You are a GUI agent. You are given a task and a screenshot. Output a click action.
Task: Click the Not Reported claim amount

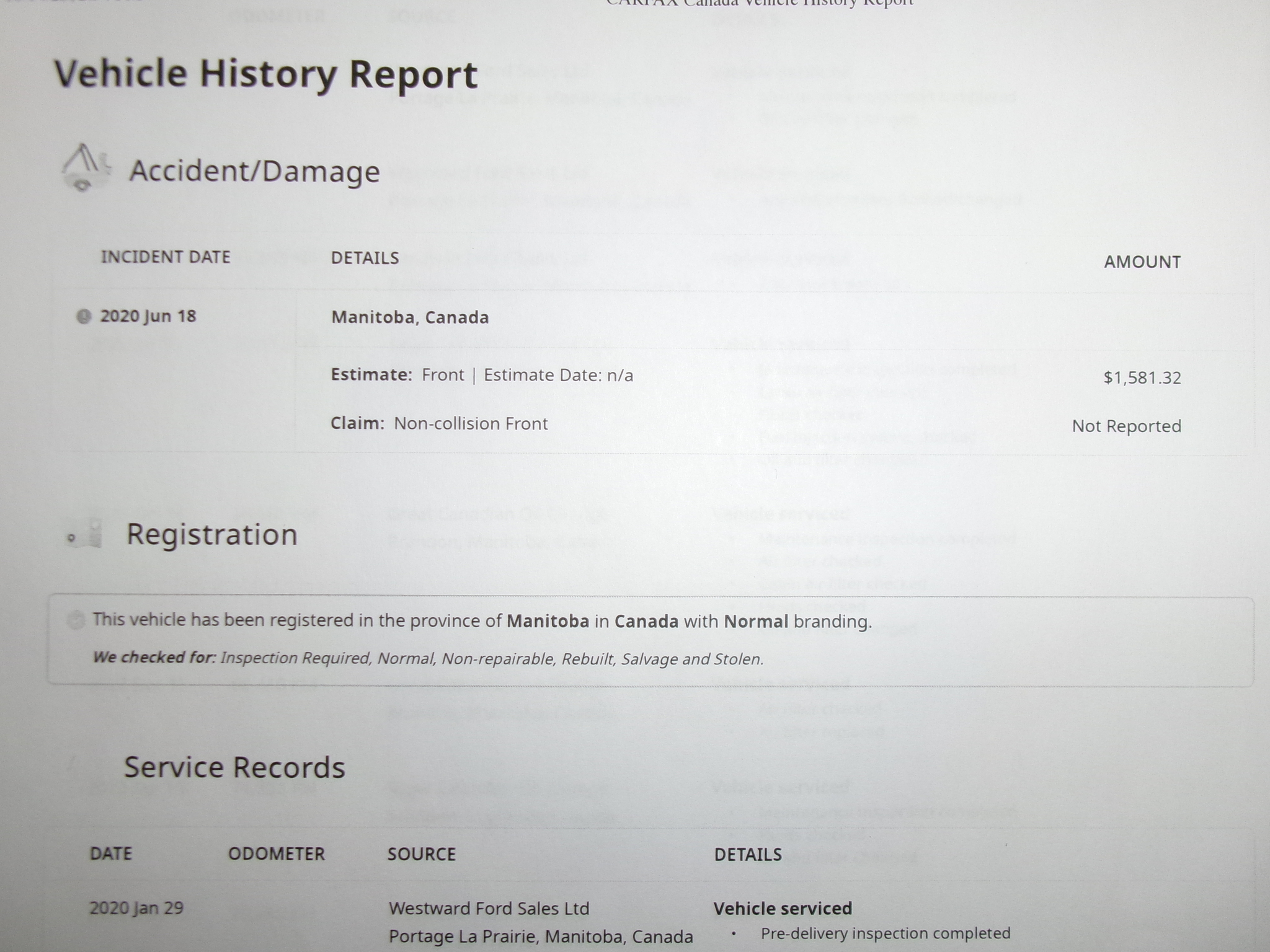pos(1126,426)
